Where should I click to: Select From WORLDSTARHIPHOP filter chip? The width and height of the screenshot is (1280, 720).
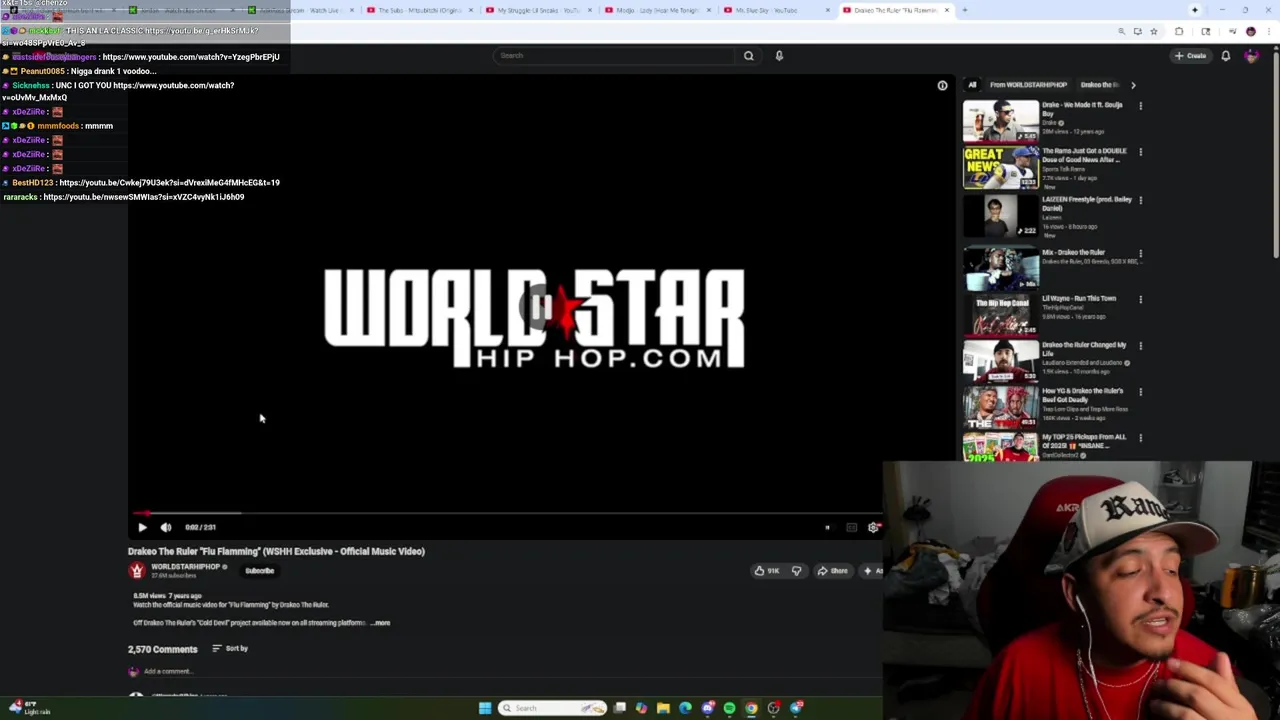[x=1028, y=85]
